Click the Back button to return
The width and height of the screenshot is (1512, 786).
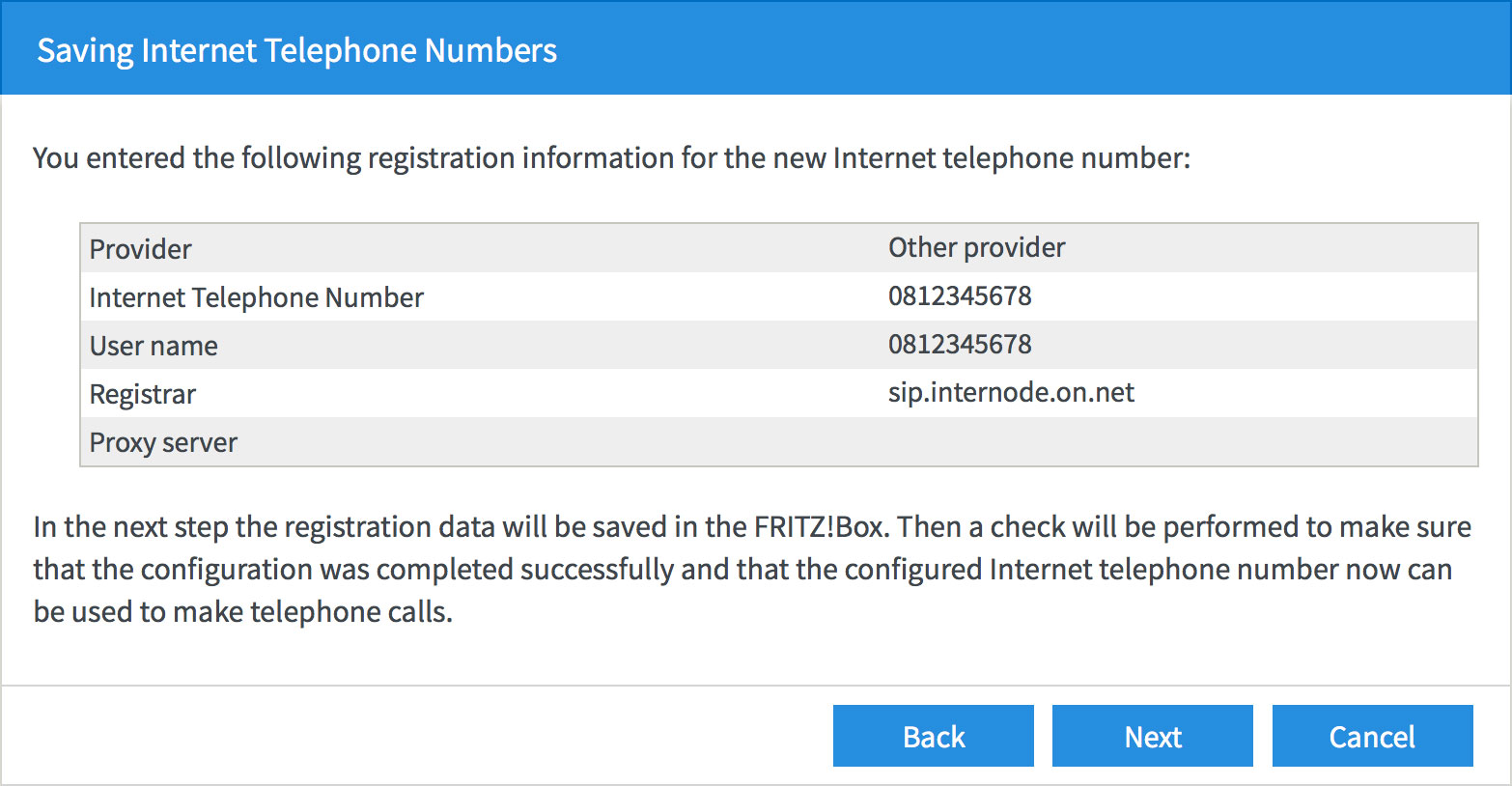click(932, 736)
